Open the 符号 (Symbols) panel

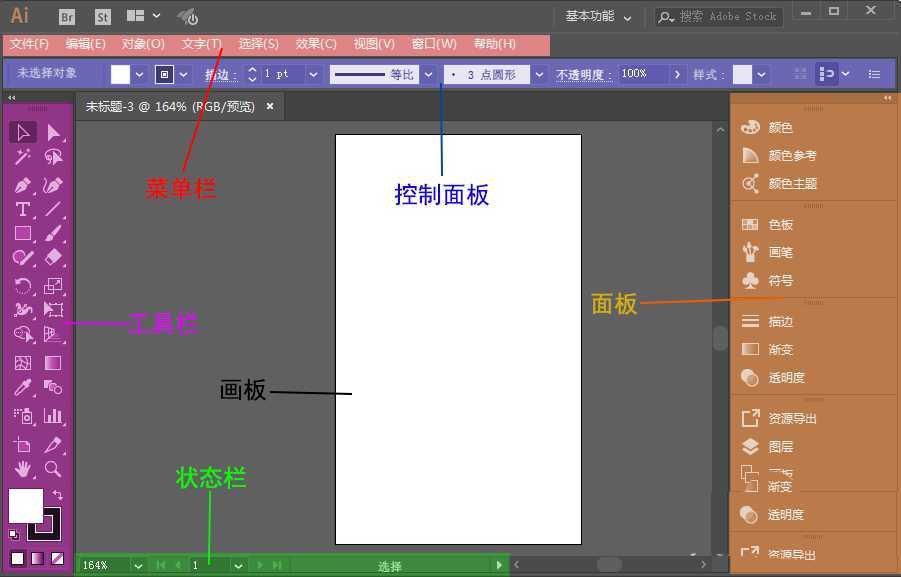(x=768, y=281)
